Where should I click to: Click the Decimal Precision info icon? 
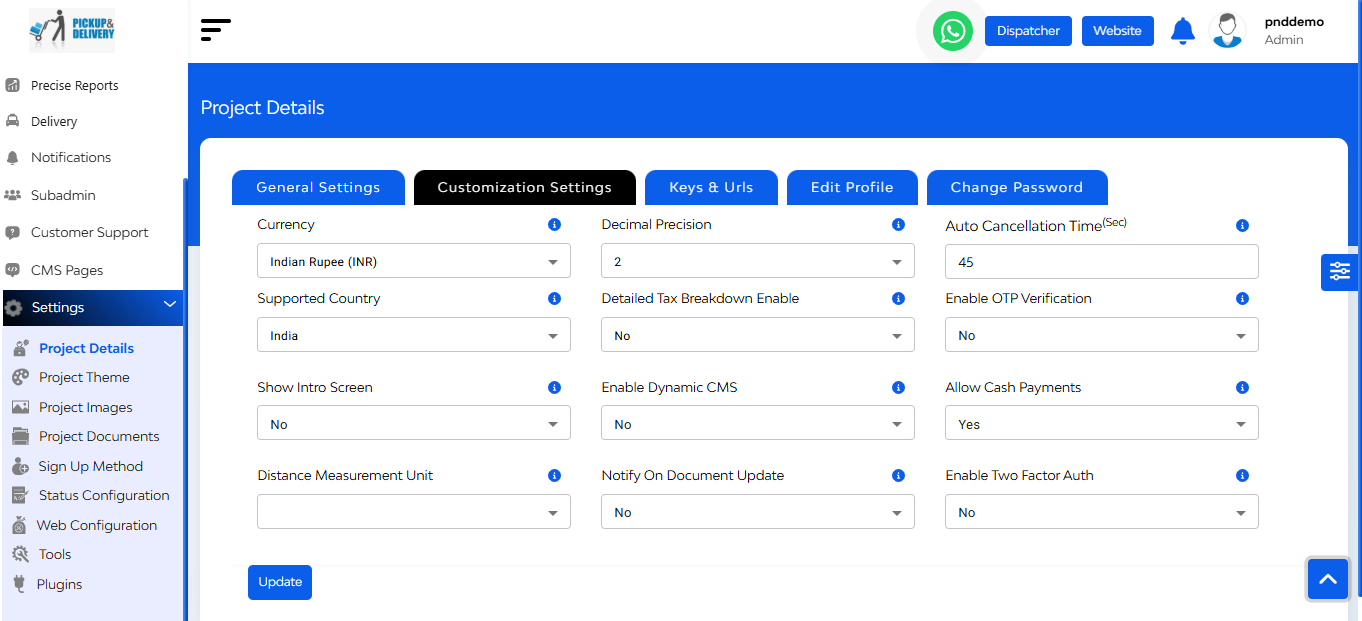(898, 225)
